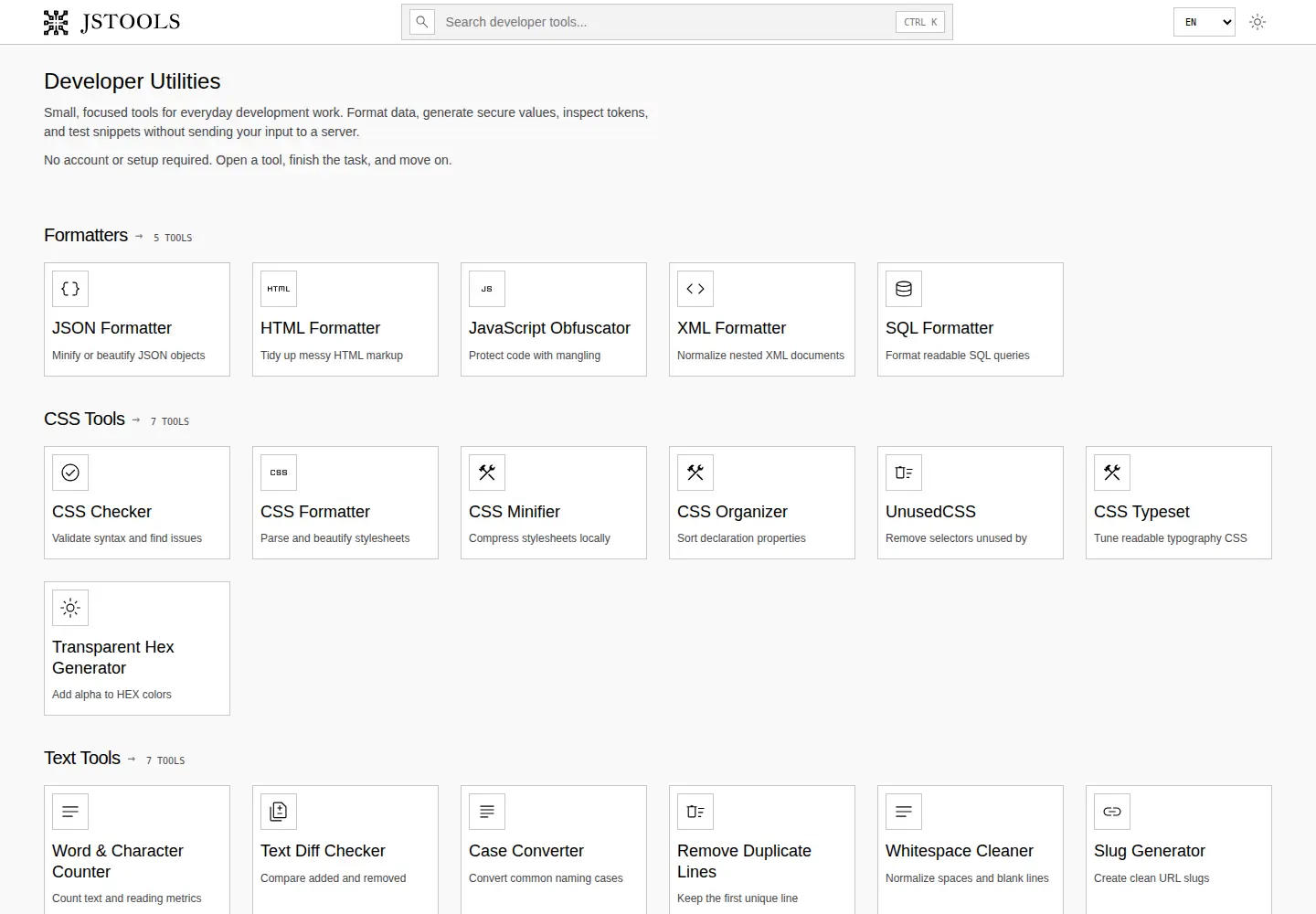Viewport: 1316px width, 914px height.
Task: Open the CSS Checker title
Action: pos(101,512)
